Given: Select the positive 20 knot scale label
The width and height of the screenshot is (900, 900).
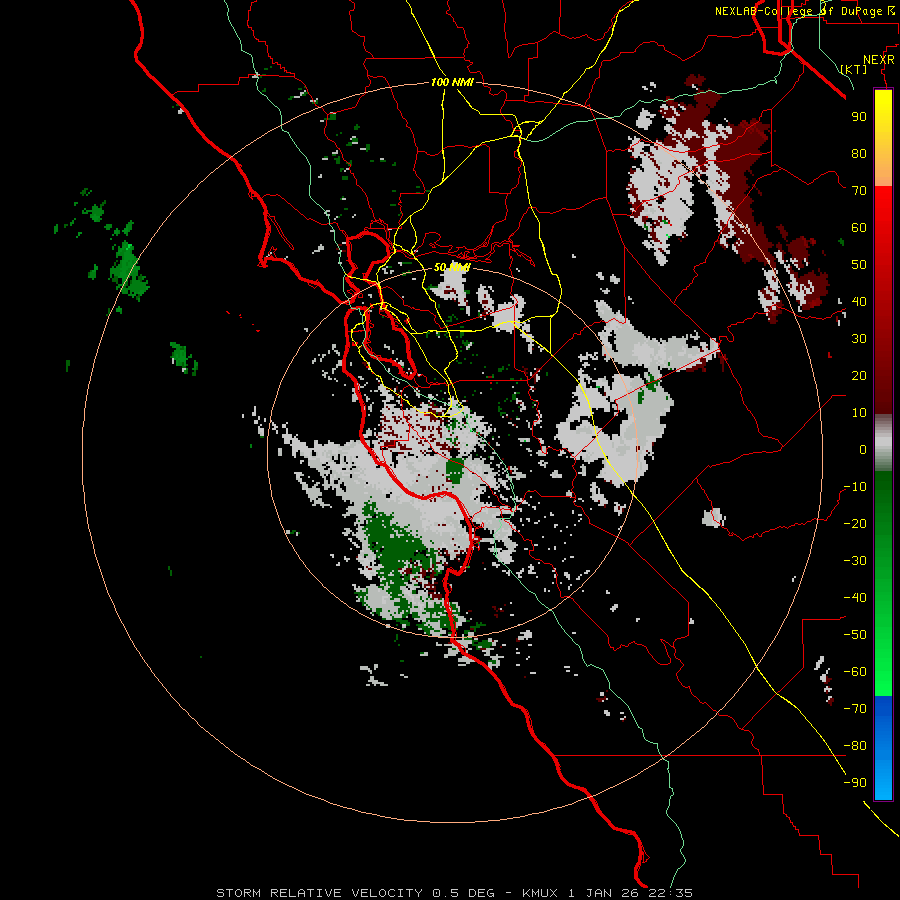Looking at the screenshot, I should point(859,375).
